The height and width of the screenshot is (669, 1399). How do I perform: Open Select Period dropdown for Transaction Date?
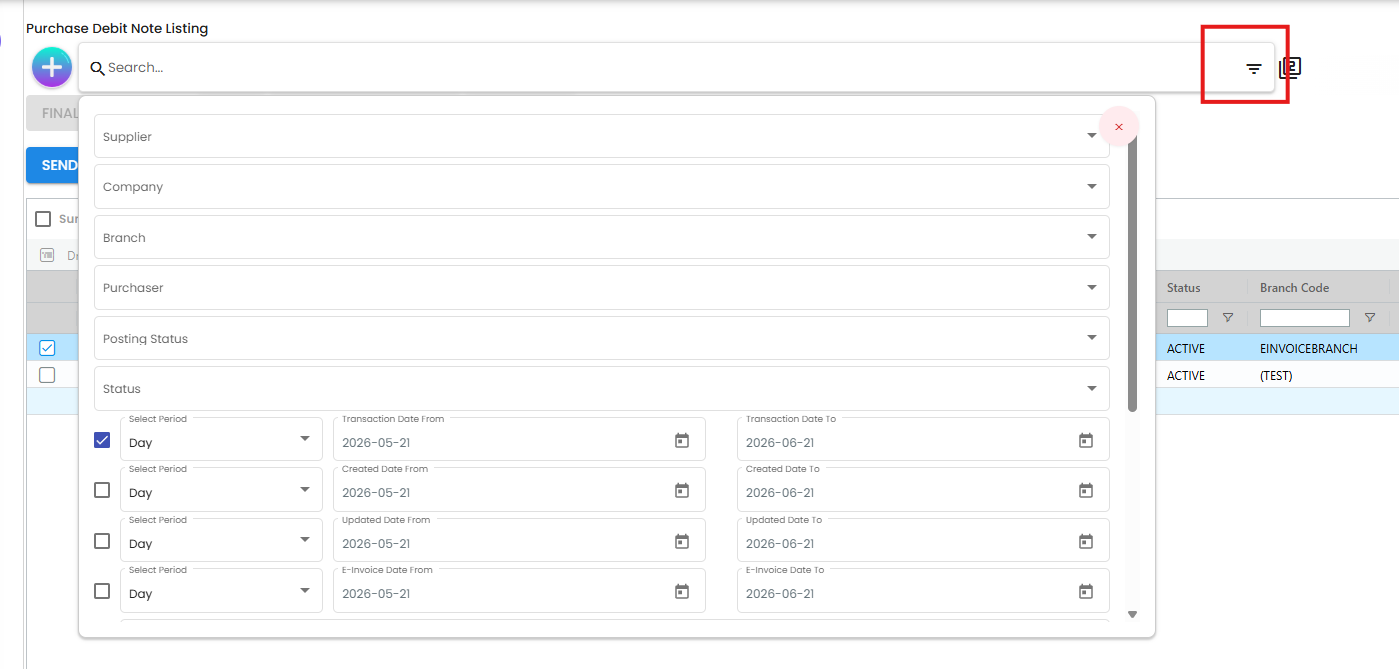pyautogui.click(x=221, y=439)
